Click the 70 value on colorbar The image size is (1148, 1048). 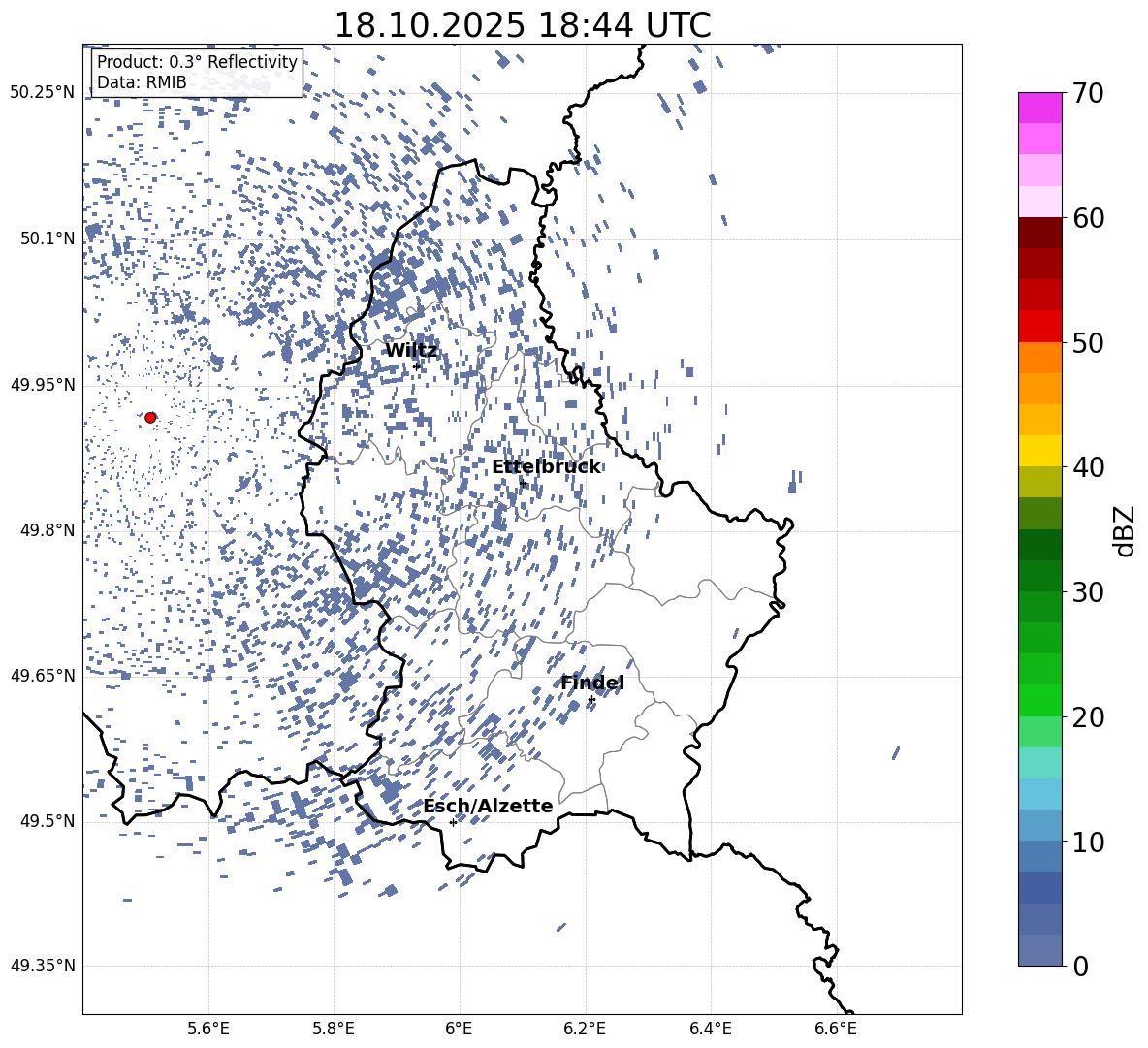point(1088,93)
